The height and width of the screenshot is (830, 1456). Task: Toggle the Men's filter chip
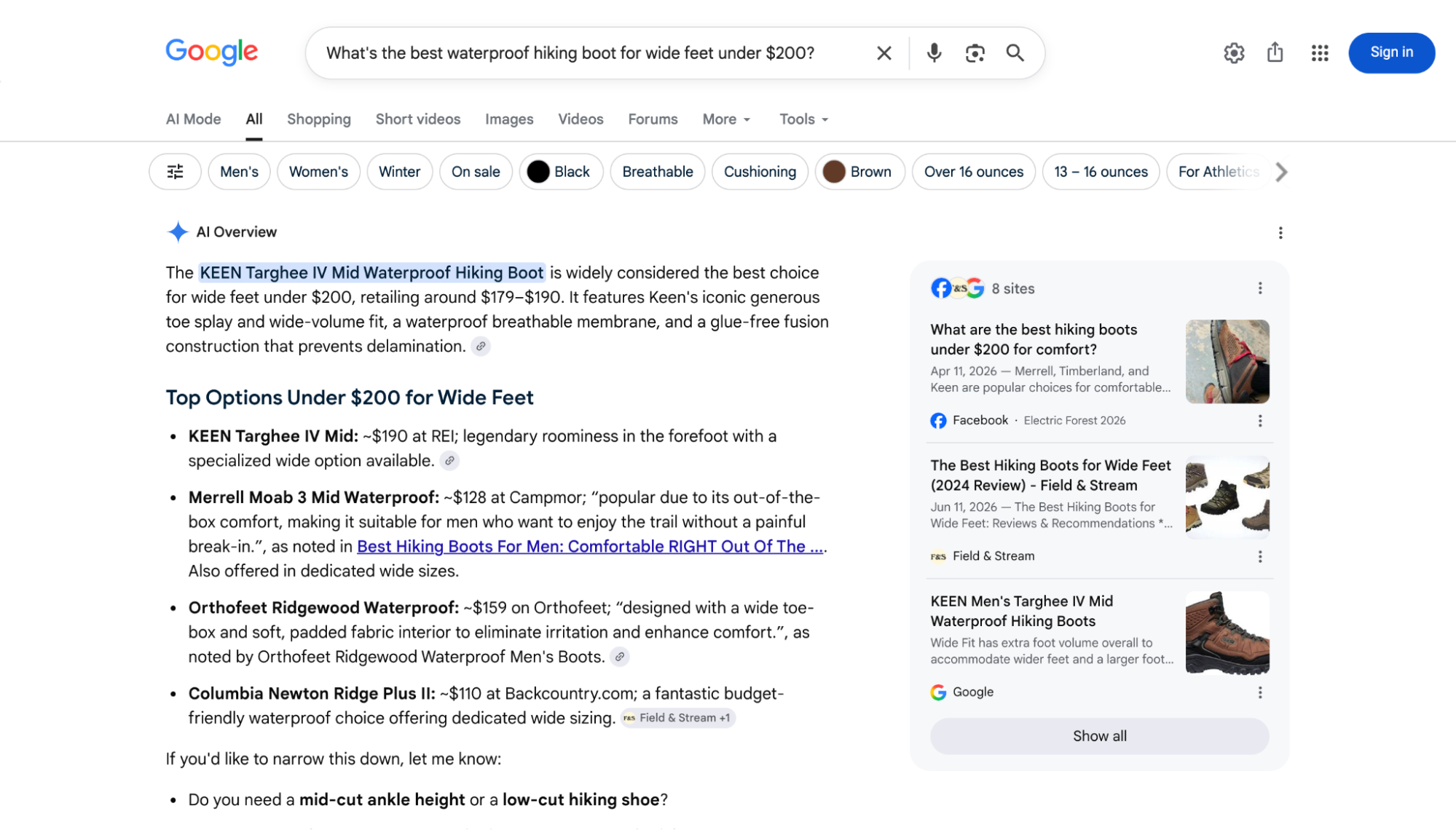[x=239, y=172]
